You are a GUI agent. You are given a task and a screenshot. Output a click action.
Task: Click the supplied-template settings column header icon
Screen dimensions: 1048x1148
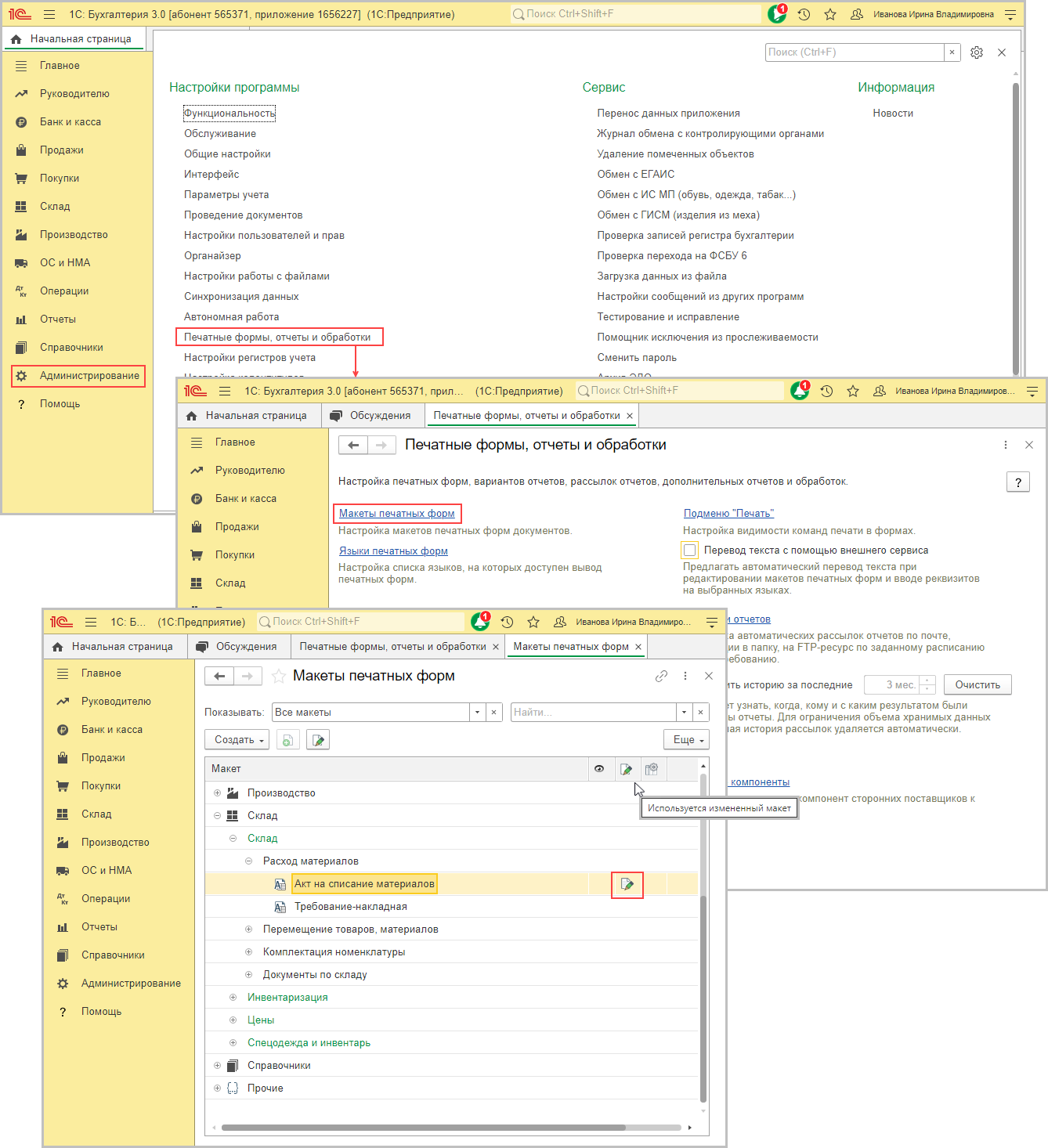(652, 769)
